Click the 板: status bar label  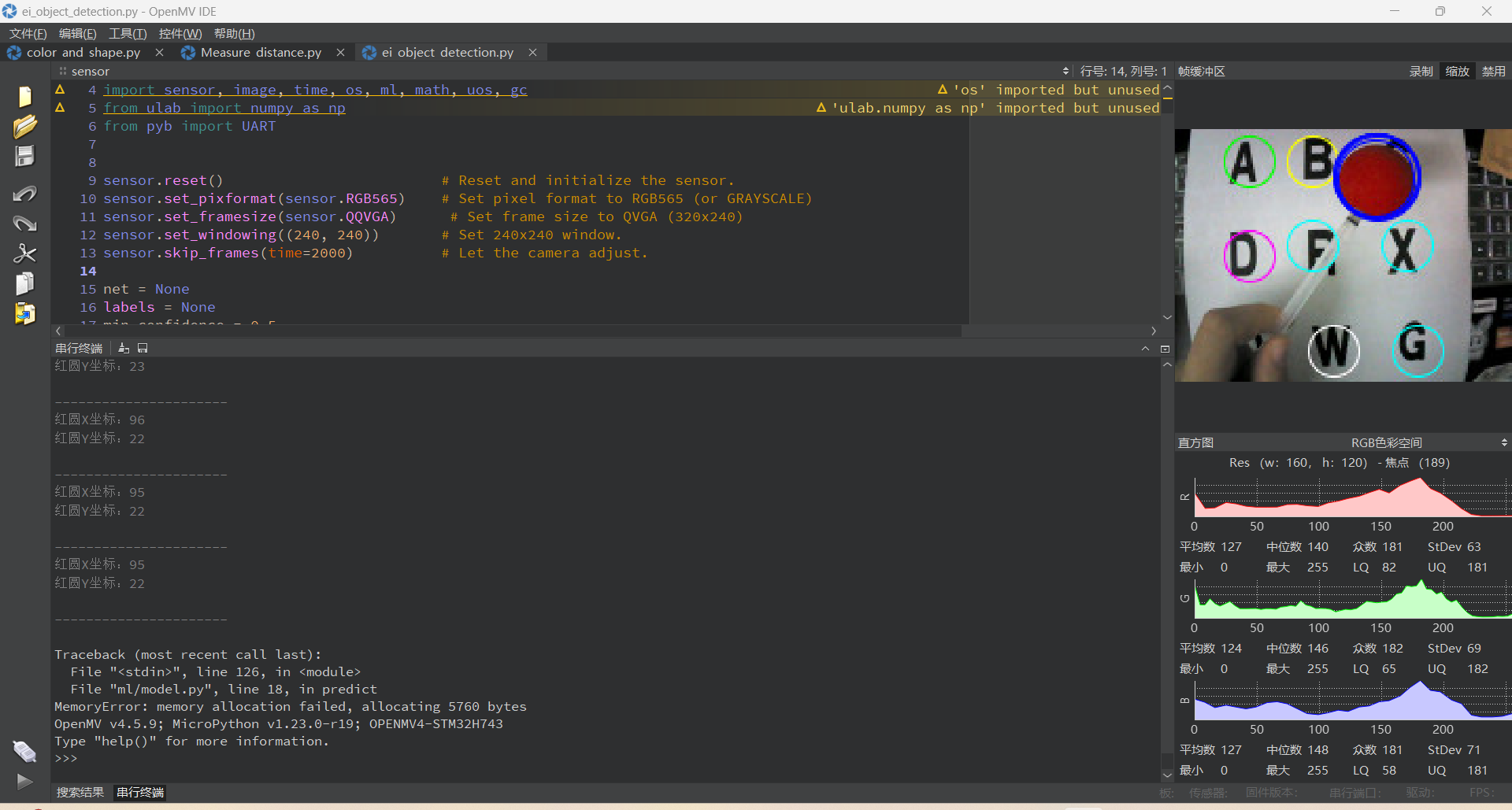[1166, 793]
